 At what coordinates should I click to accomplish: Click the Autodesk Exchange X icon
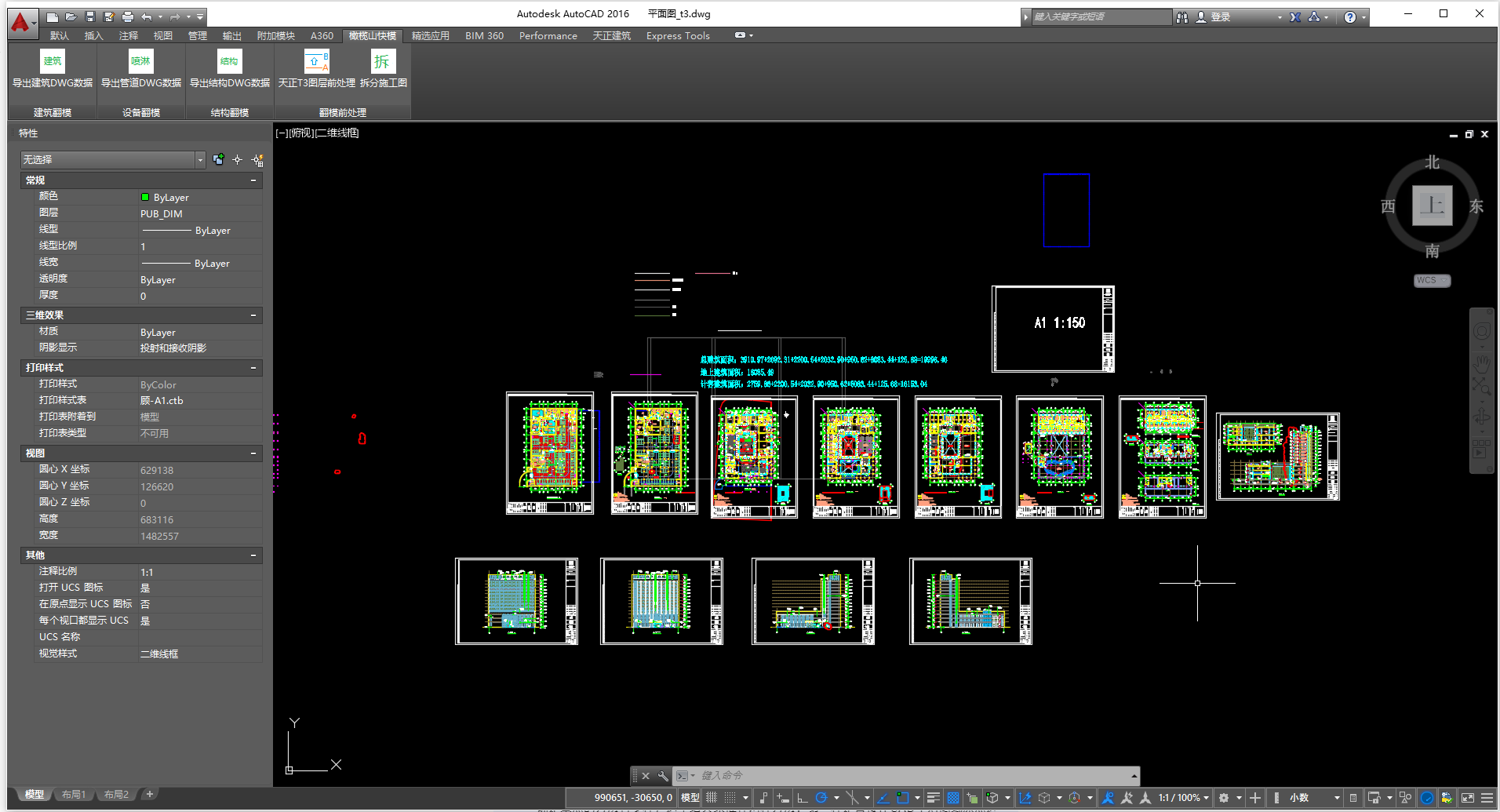(x=1295, y=16)
